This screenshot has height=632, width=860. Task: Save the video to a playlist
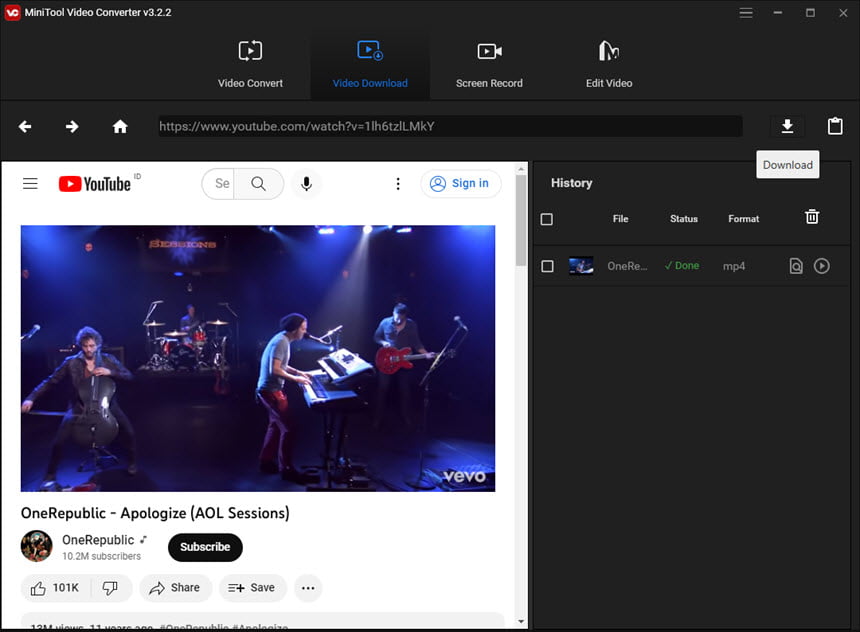(252, 588)
